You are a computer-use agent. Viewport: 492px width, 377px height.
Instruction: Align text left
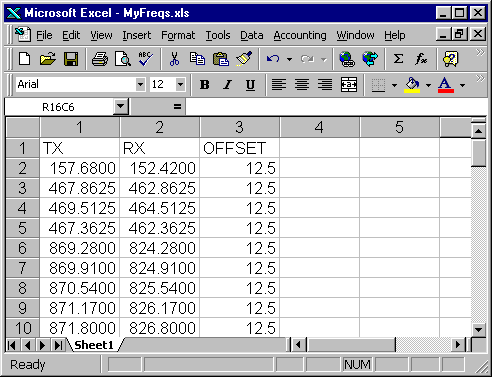279,85
